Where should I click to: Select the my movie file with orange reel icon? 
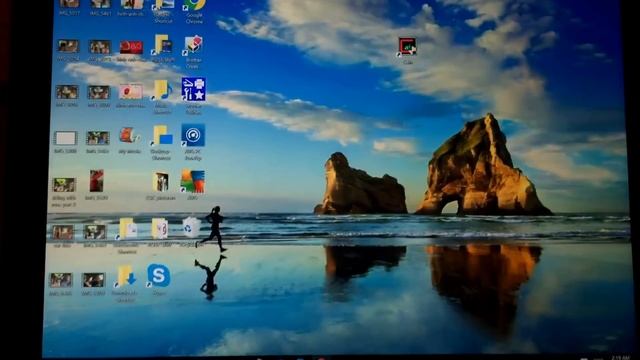129,135
